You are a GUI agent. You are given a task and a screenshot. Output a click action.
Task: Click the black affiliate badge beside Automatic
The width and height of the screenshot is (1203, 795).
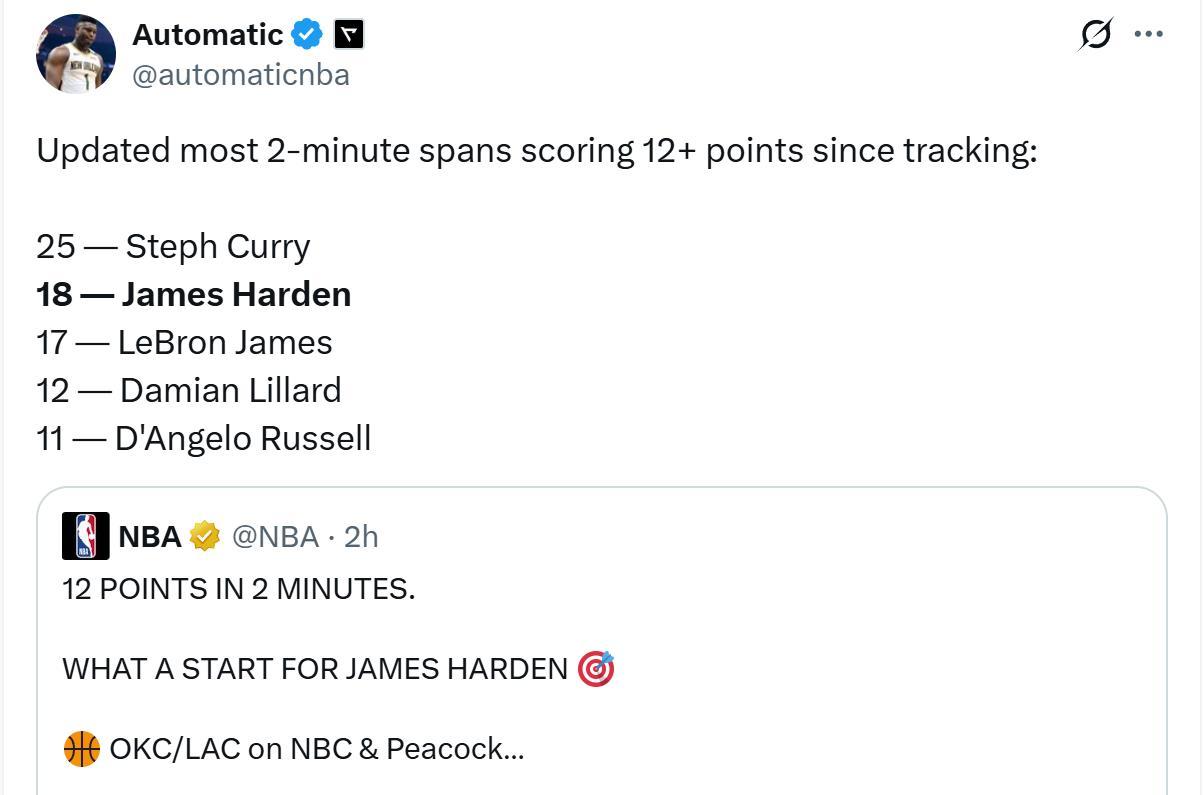[x=348, y=35]
